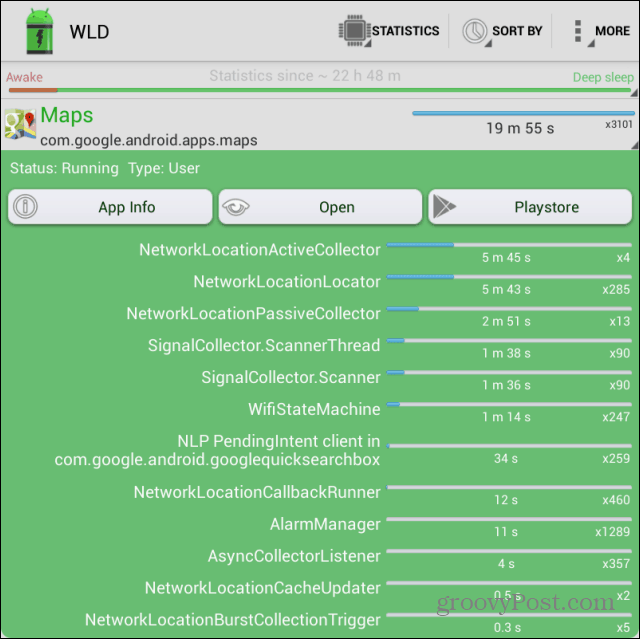Image resolution: width=640 pixels, height=639 pixels.
Task: Click the 5 m 43 s duration
Action: tap(506, 289)
